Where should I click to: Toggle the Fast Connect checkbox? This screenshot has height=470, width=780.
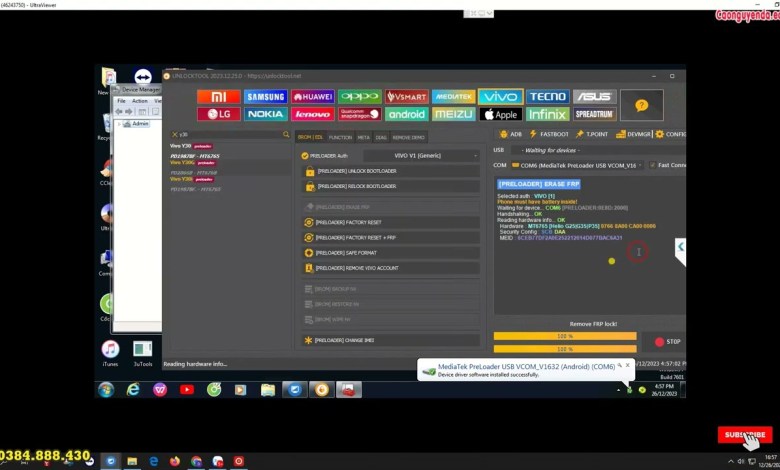tap(653, 165)
